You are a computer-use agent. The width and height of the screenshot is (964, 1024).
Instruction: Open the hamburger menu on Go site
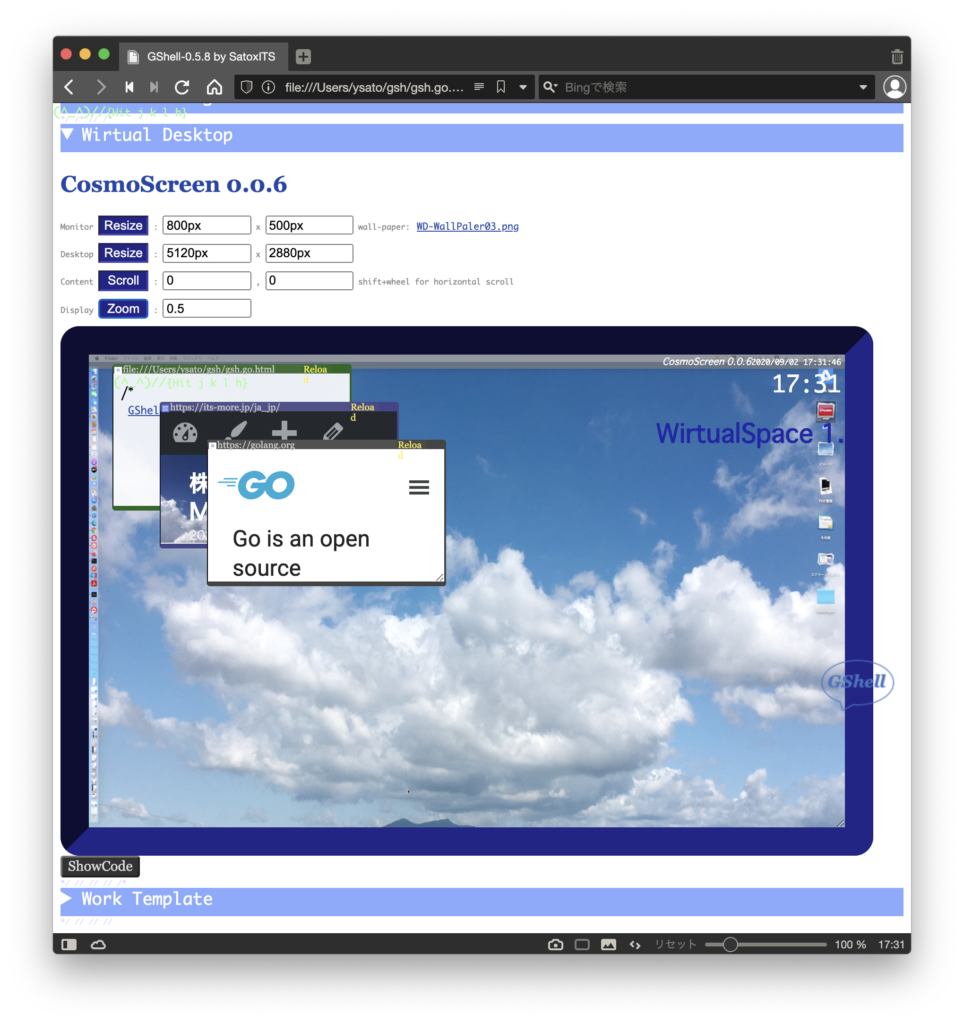pos(419,487)
